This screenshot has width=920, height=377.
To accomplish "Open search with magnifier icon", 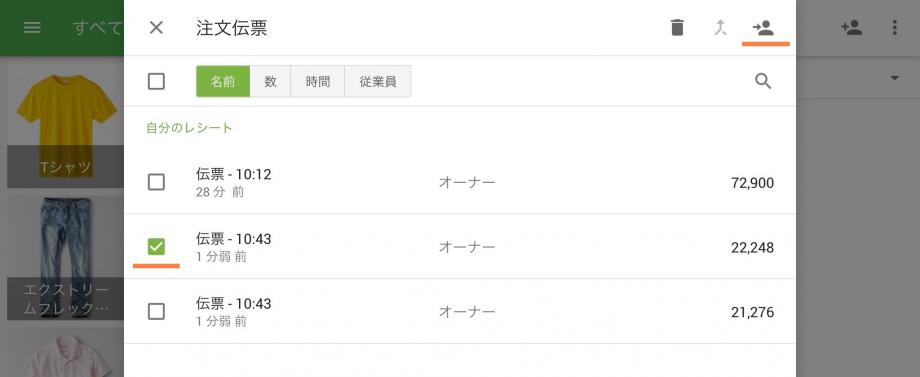I will pos(763,81).
